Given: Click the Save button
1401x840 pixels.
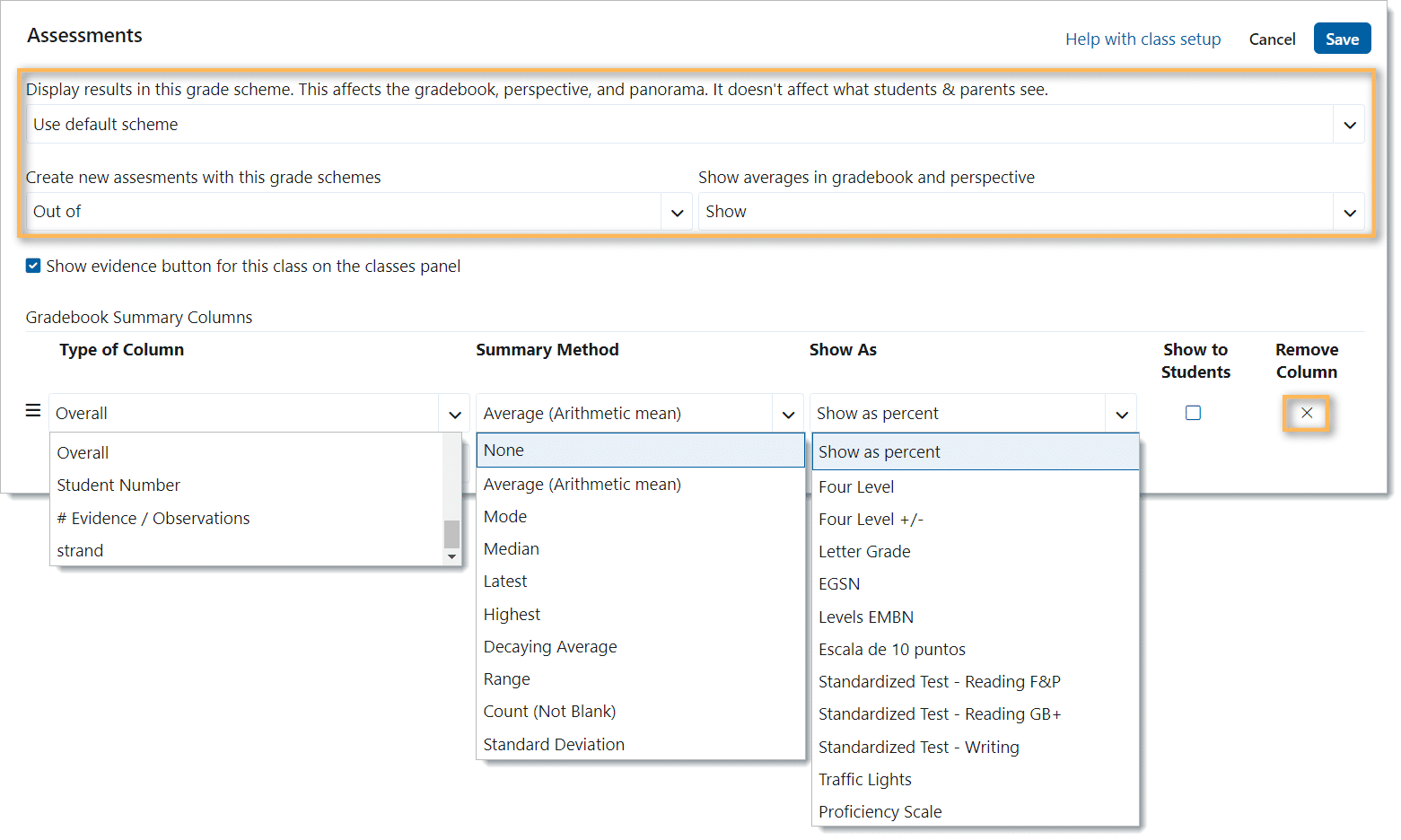Looking at the screenshot, I should click(x=1342, y=39).
